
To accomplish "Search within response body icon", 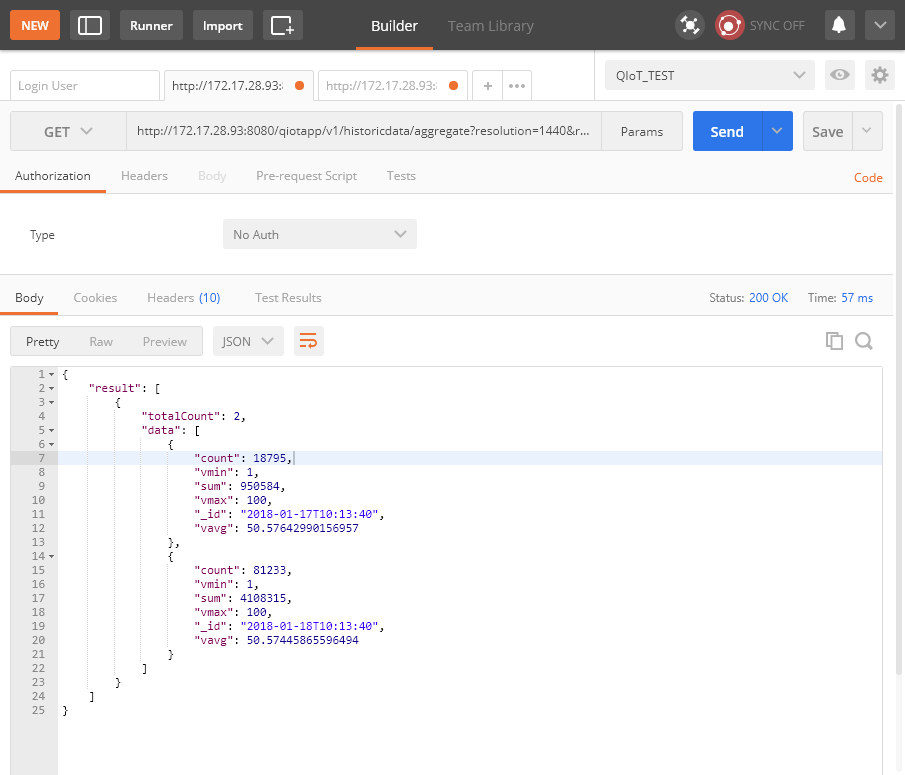I will (864, 341).
